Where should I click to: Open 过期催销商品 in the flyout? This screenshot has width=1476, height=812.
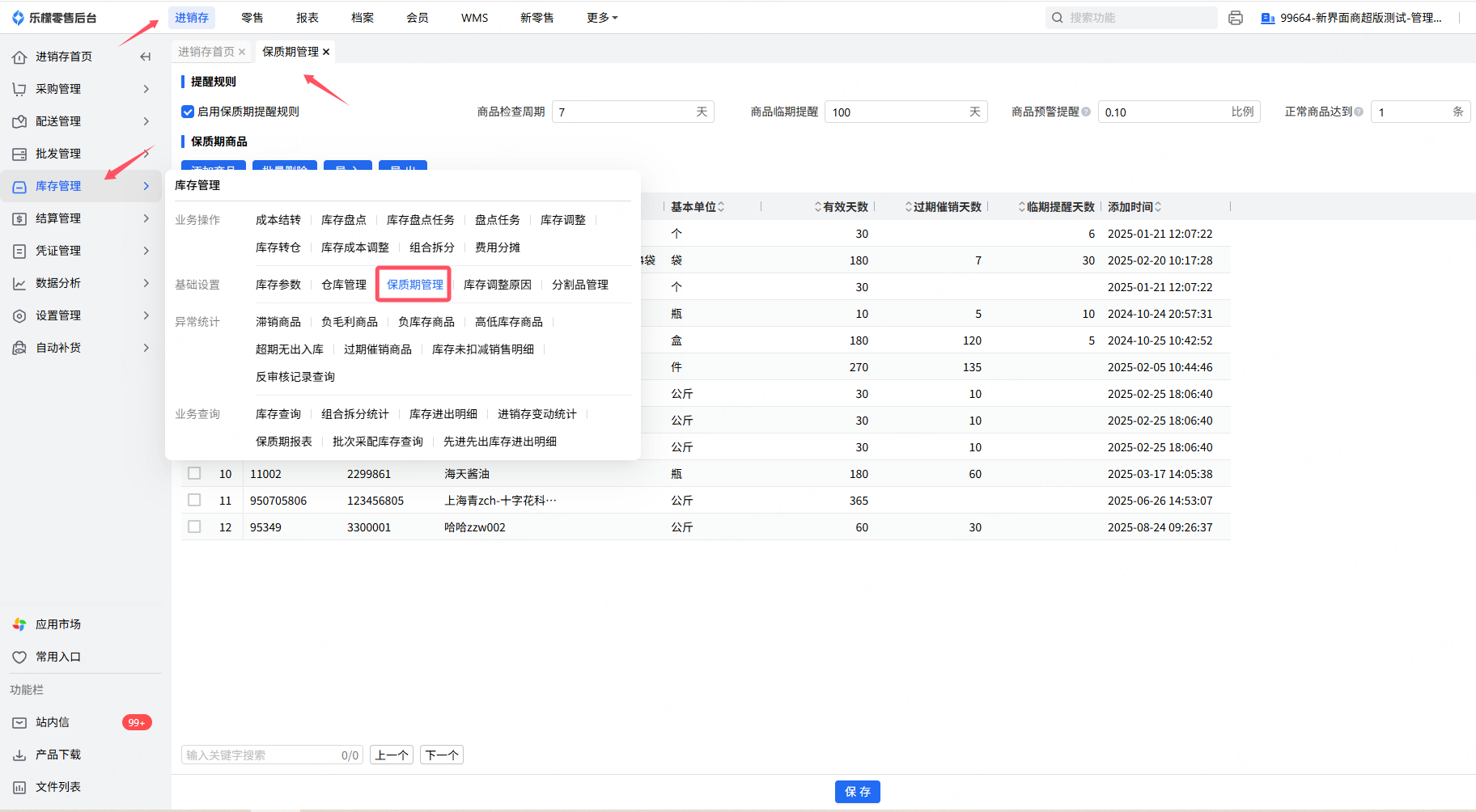coord(378,349)
